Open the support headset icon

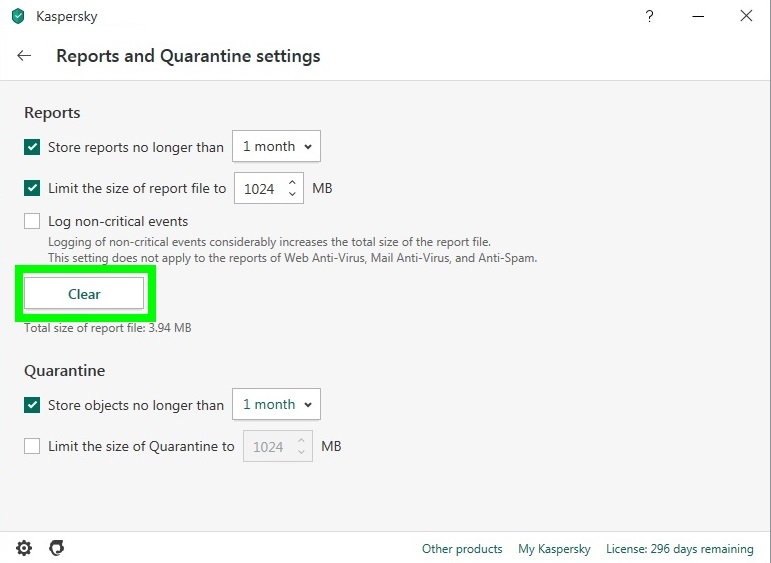[57, 548]
